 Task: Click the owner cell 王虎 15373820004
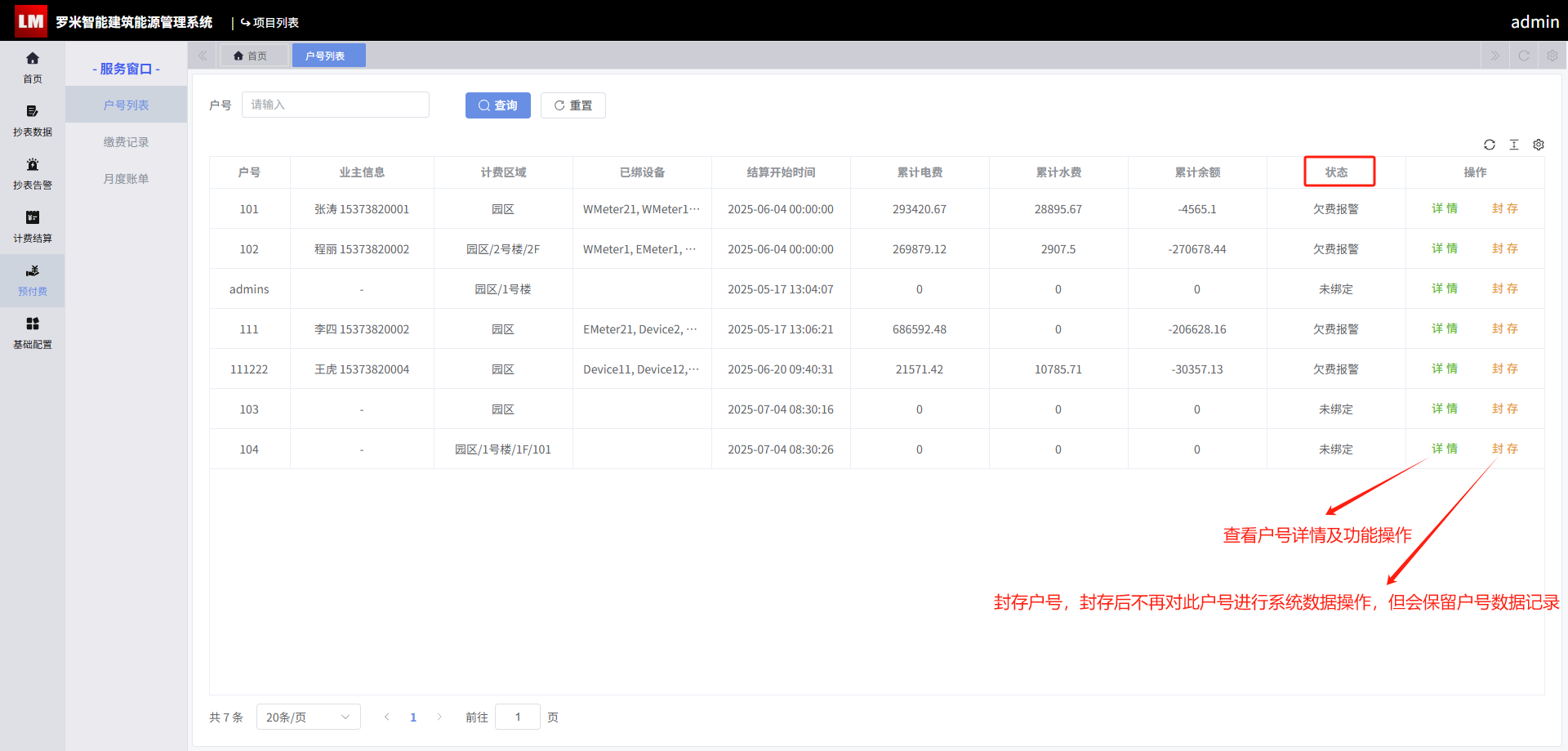tap(362, 369)
